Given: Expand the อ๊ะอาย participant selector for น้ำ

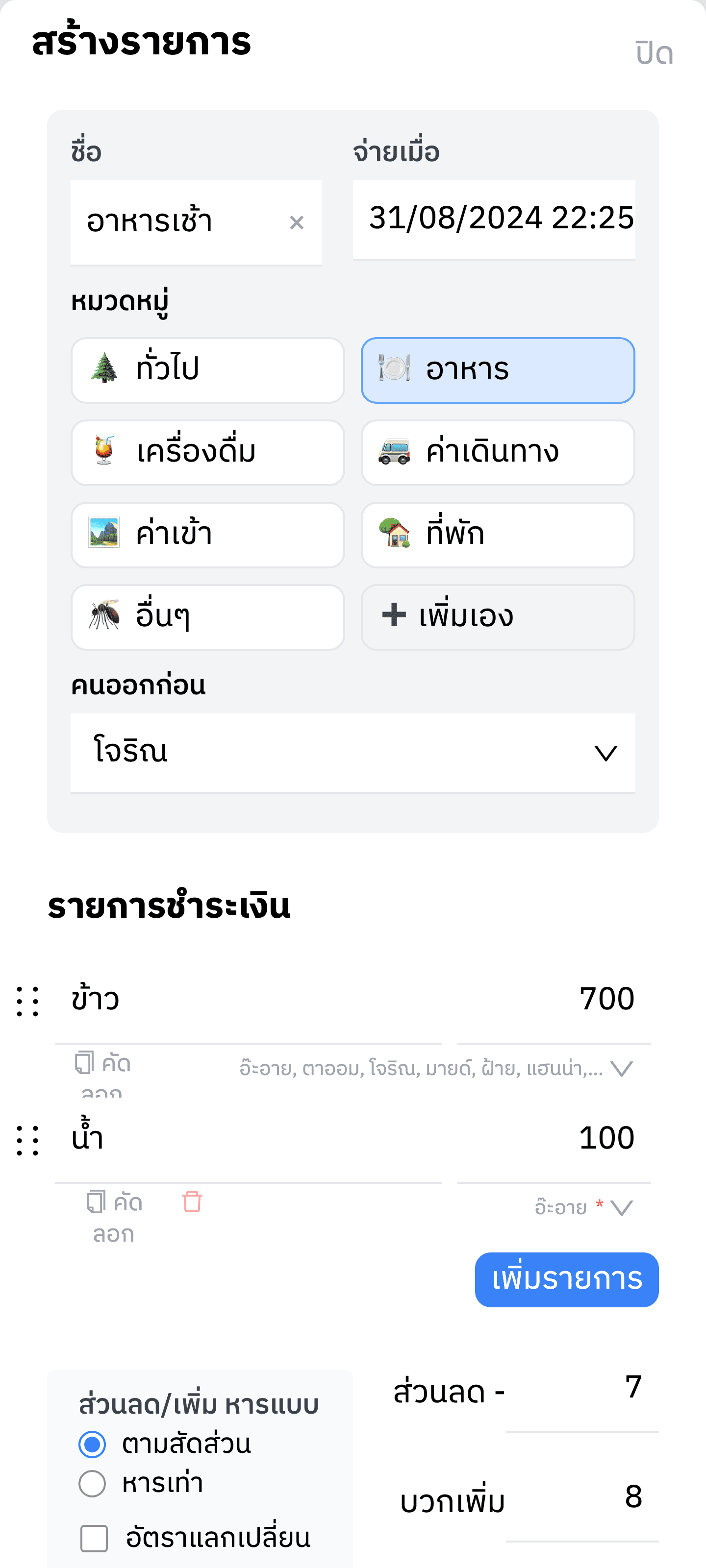Looking at the screenshot, I should coord(621,1208).
